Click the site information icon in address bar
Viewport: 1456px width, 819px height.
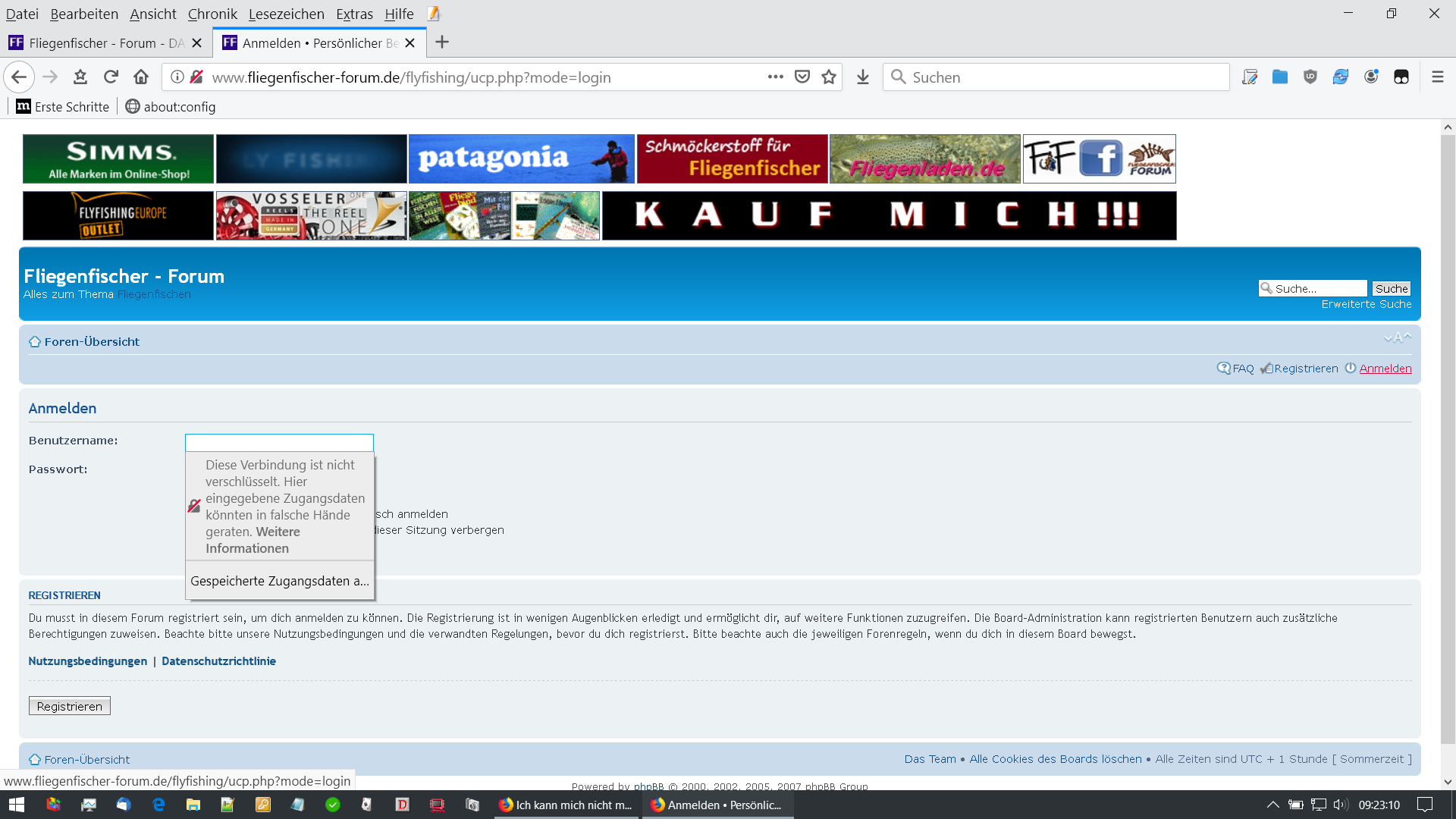[x=177, y=77]
